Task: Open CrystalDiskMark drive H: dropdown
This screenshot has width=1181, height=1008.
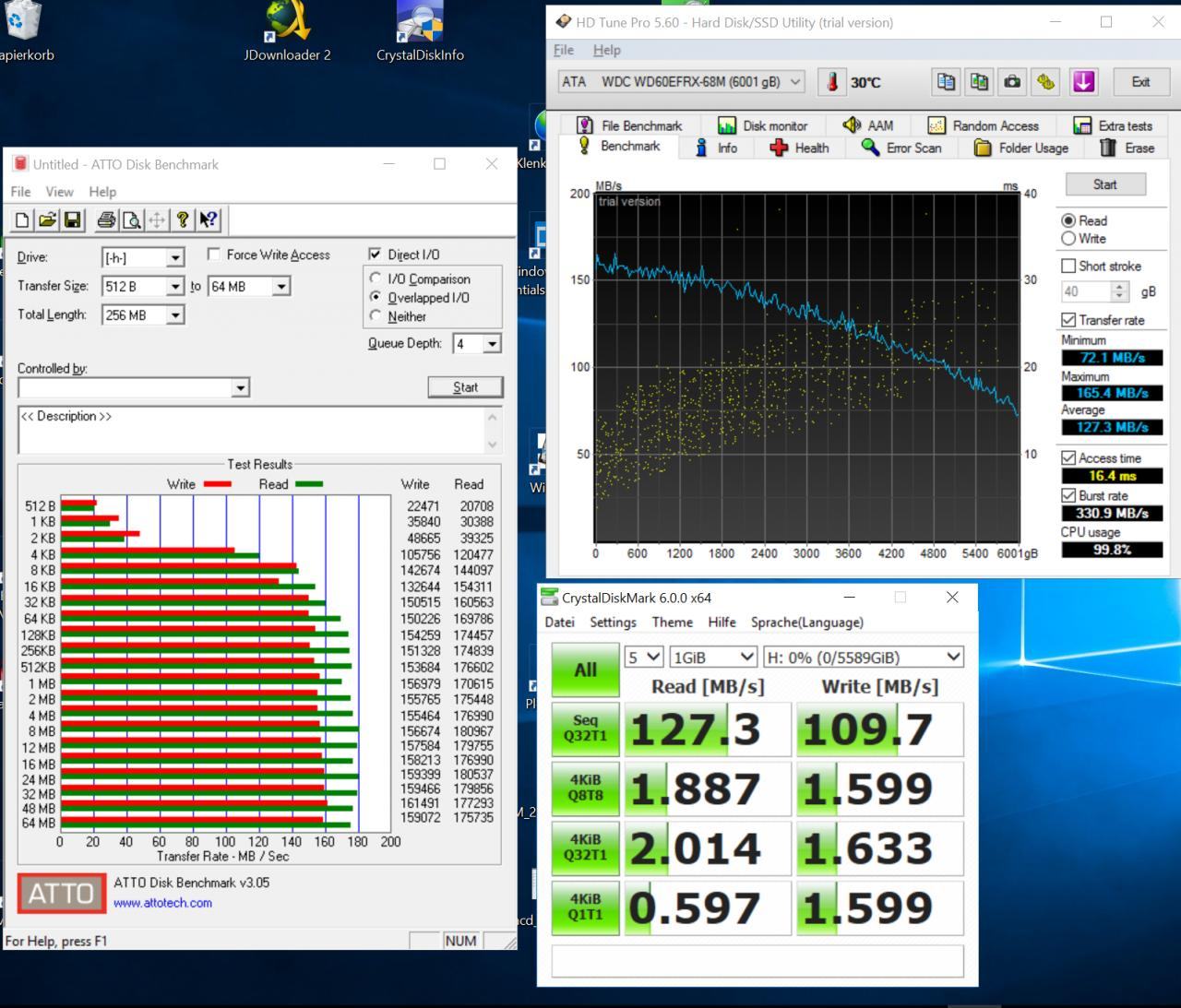Action: tap(864, 658)
